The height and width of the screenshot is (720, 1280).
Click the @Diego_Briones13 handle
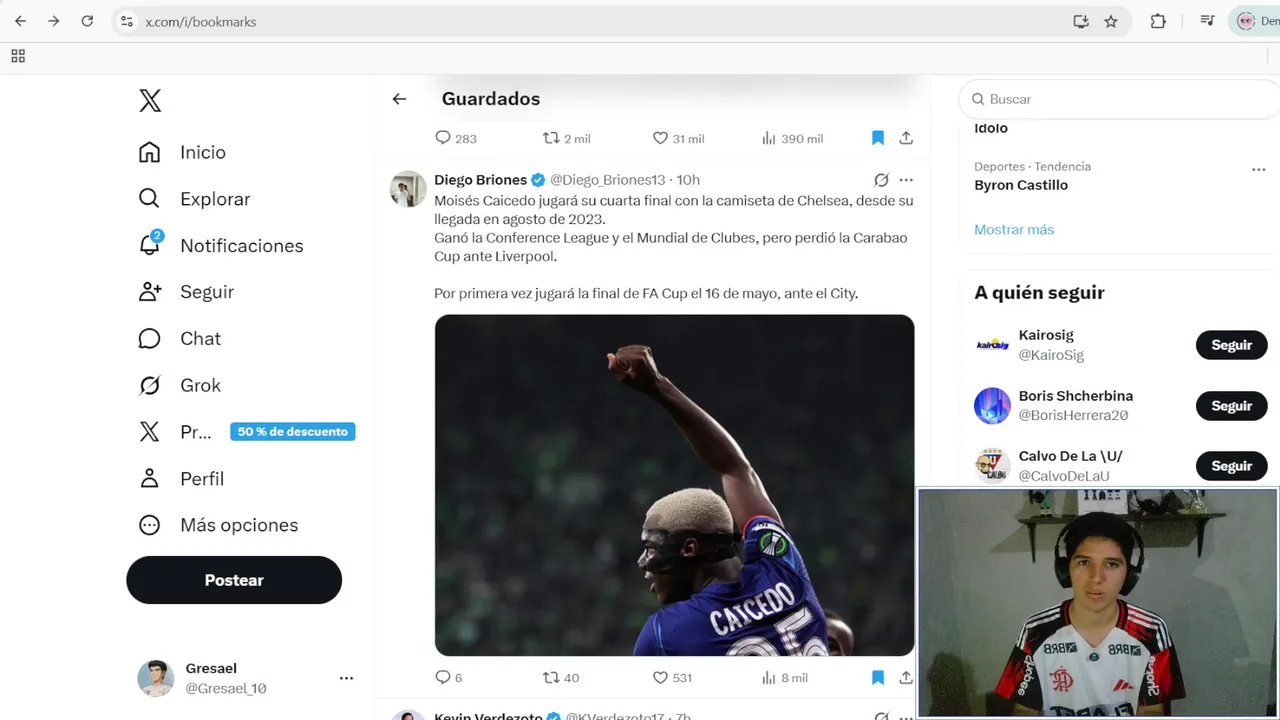pyautogui.click(x=607, y=180)
